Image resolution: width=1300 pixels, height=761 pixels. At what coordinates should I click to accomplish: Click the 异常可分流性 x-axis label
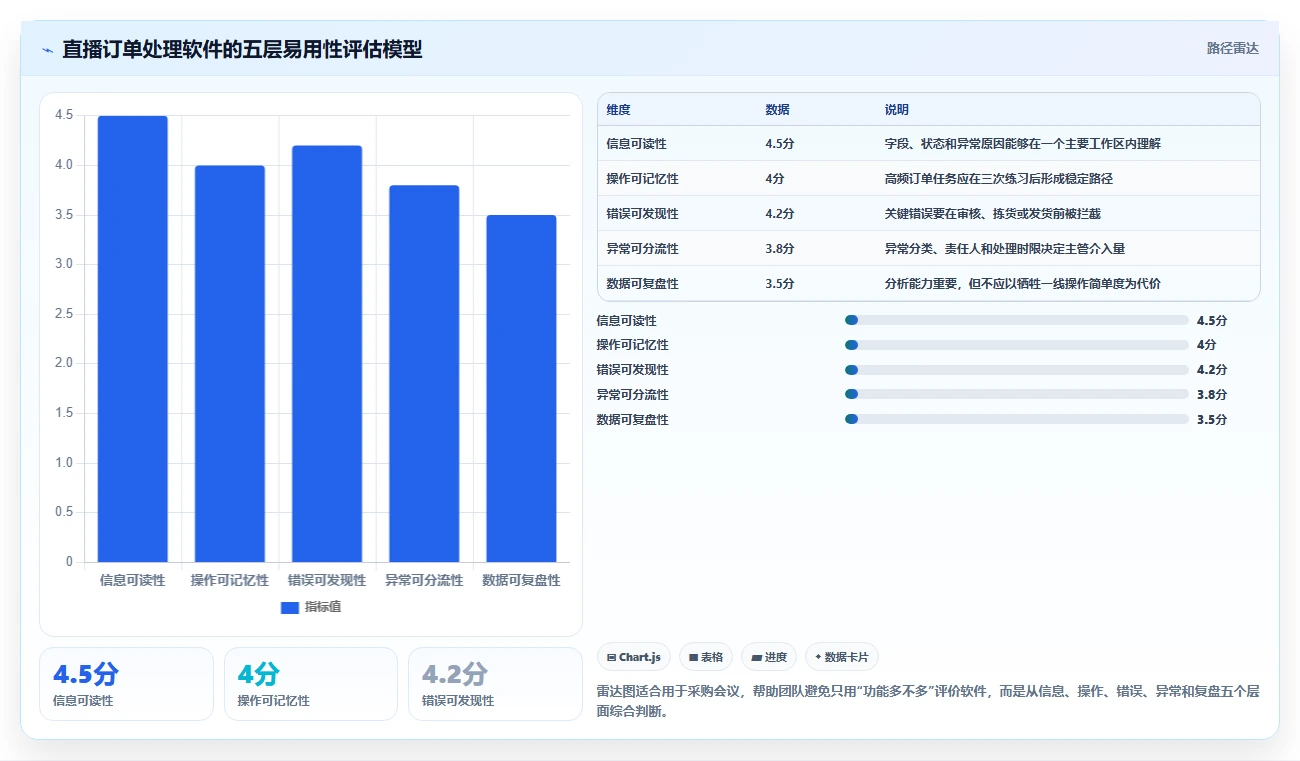(x=424, y=580)
